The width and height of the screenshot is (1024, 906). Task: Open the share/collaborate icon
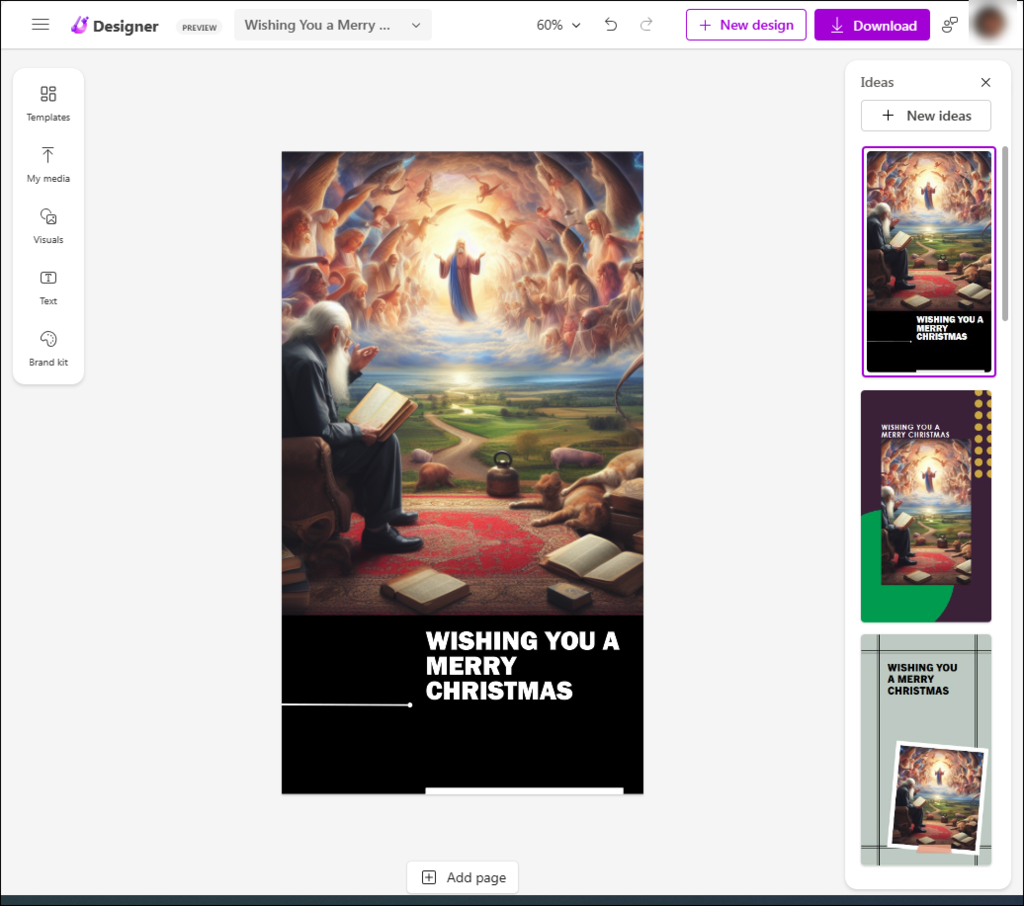coord(950,25)
